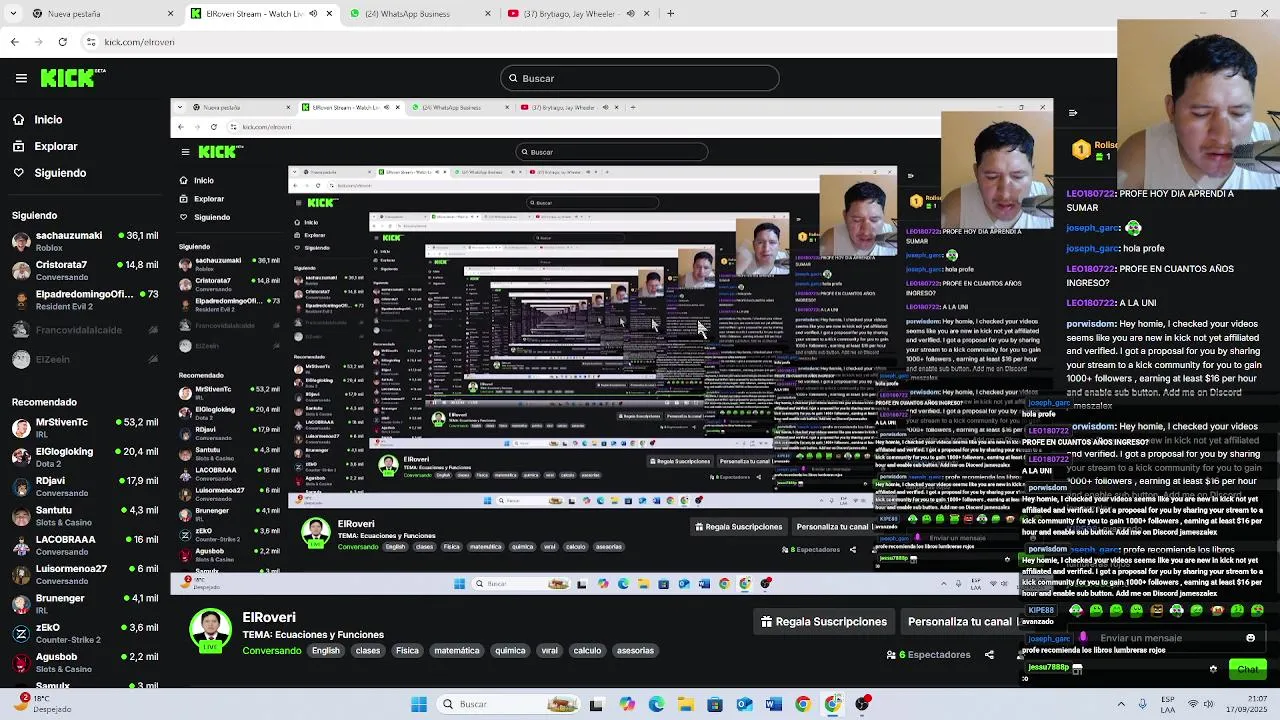Open the Windows Start menu
The width and height of the screenshot is (1280, 720).
(x=419, y=704)
